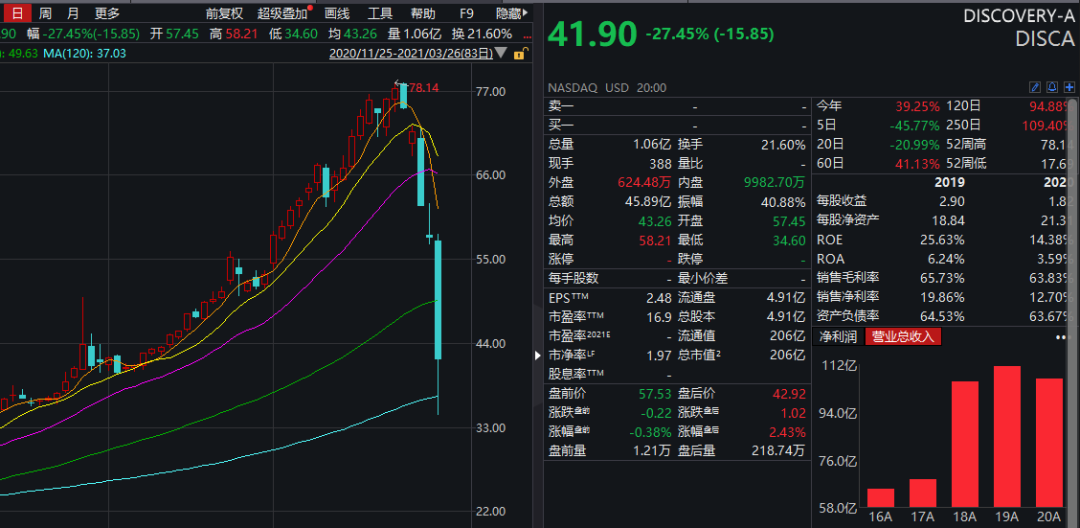
Task: Click the 资产负债率 64.53% cell
Action: [942, 317]
